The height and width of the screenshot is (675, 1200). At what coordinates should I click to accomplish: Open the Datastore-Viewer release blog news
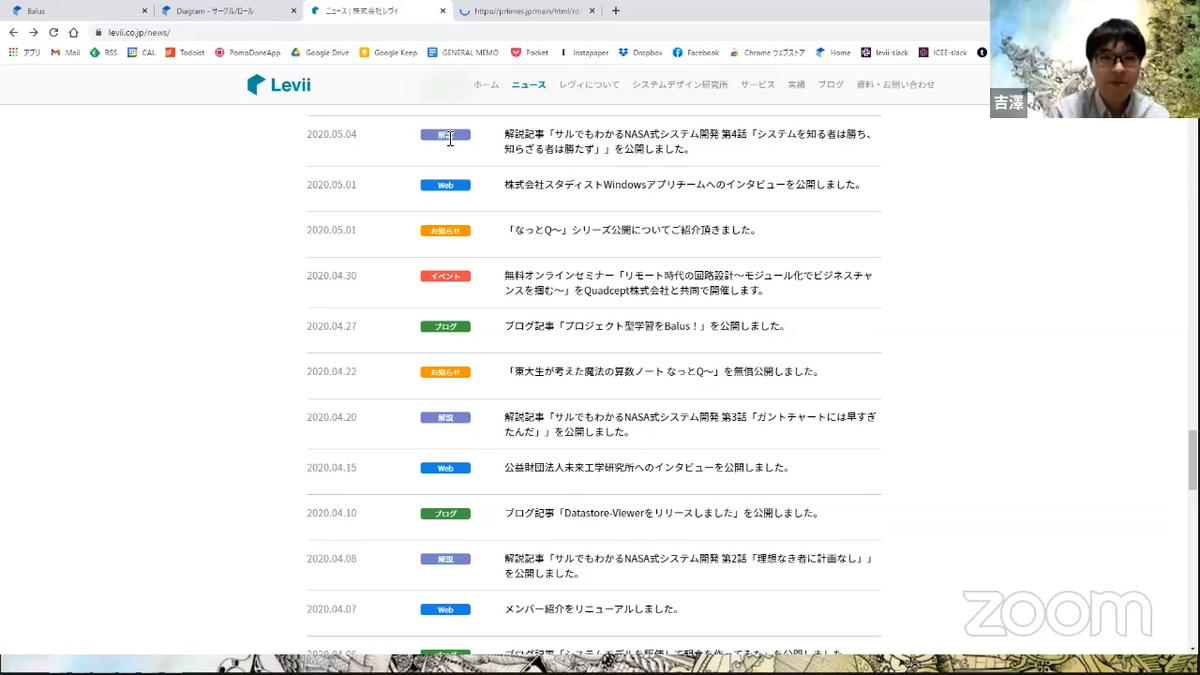(x=662, y=513)
